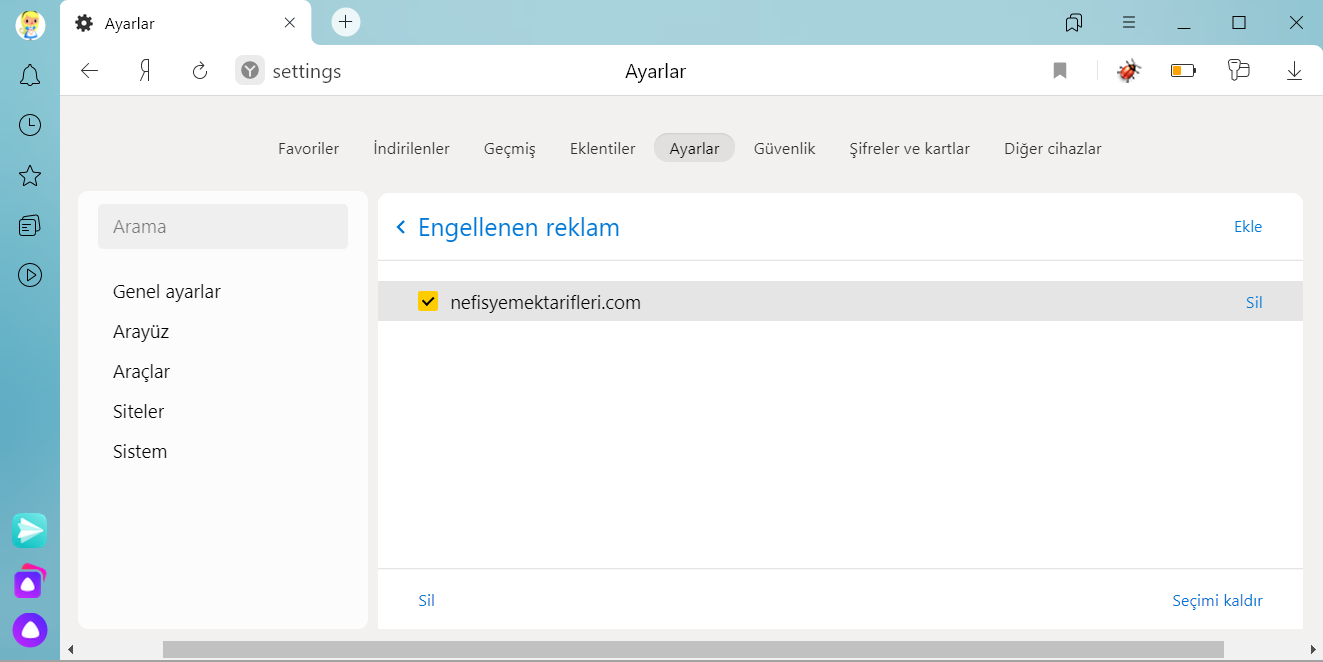Click the address bar showing settings
Viewport: 1323px width, 662px height.
coord(307,72)
